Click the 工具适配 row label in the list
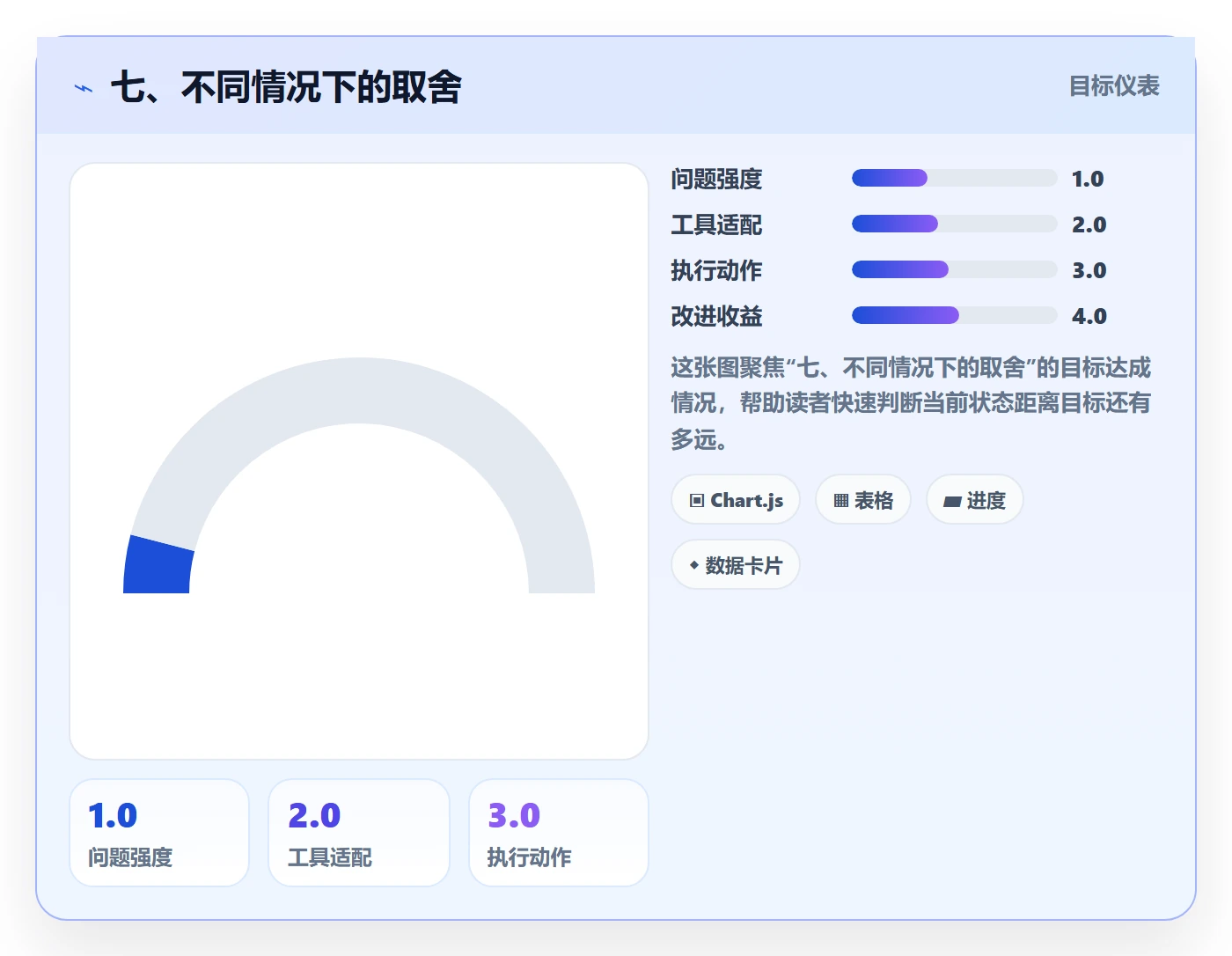Screen dimensions: 1232x956 click(x=716, y=224)
